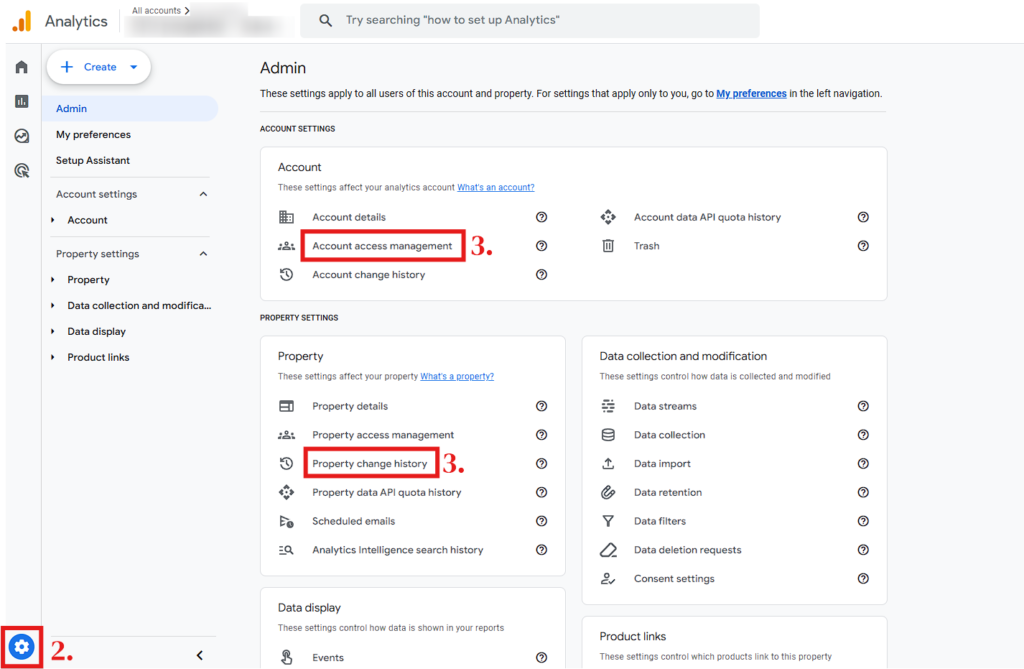Click the Admin gear icon at bottom left
1024x669 pixels.
22,647
